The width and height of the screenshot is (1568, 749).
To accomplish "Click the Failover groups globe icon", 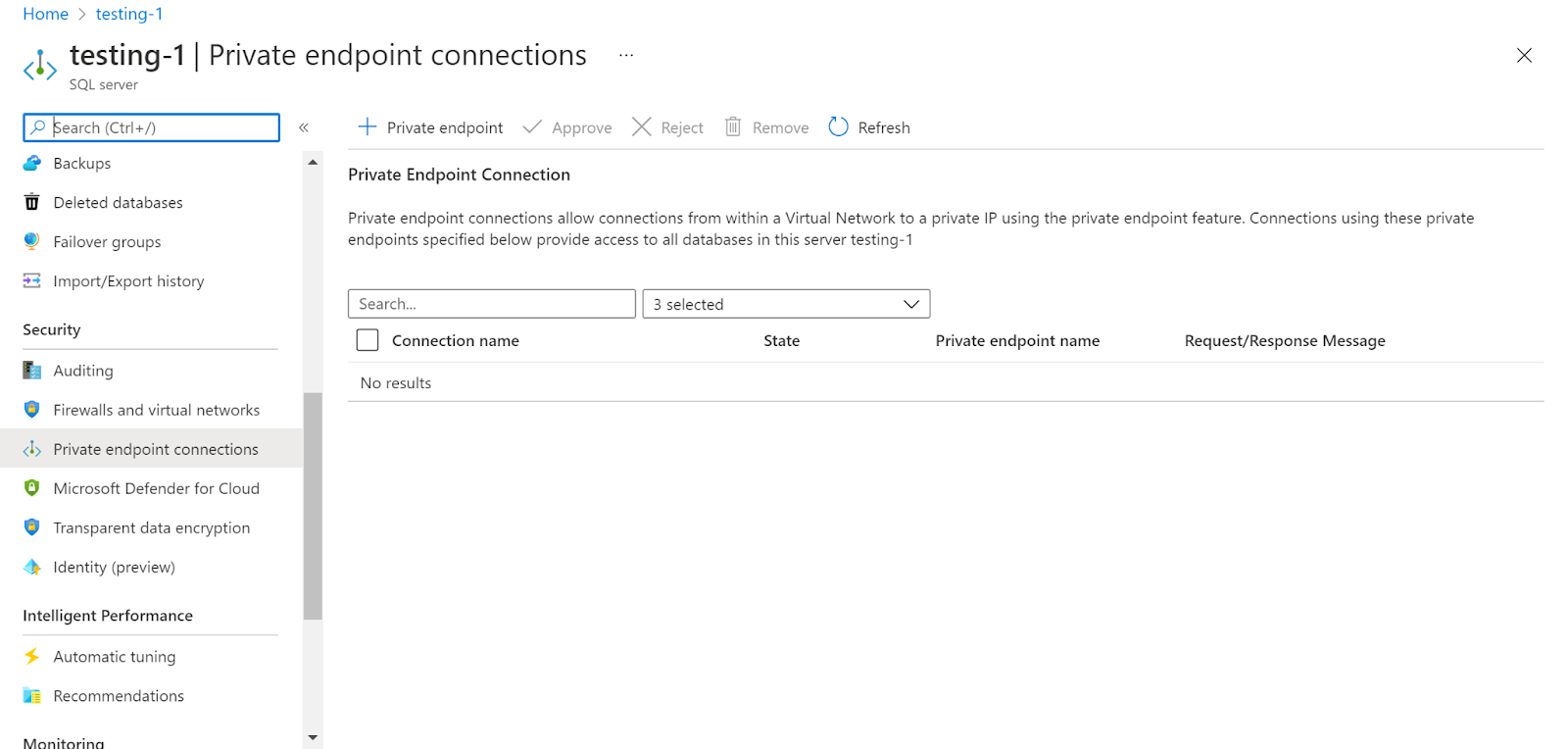I will pyautogui.click(x=32, y=241).
